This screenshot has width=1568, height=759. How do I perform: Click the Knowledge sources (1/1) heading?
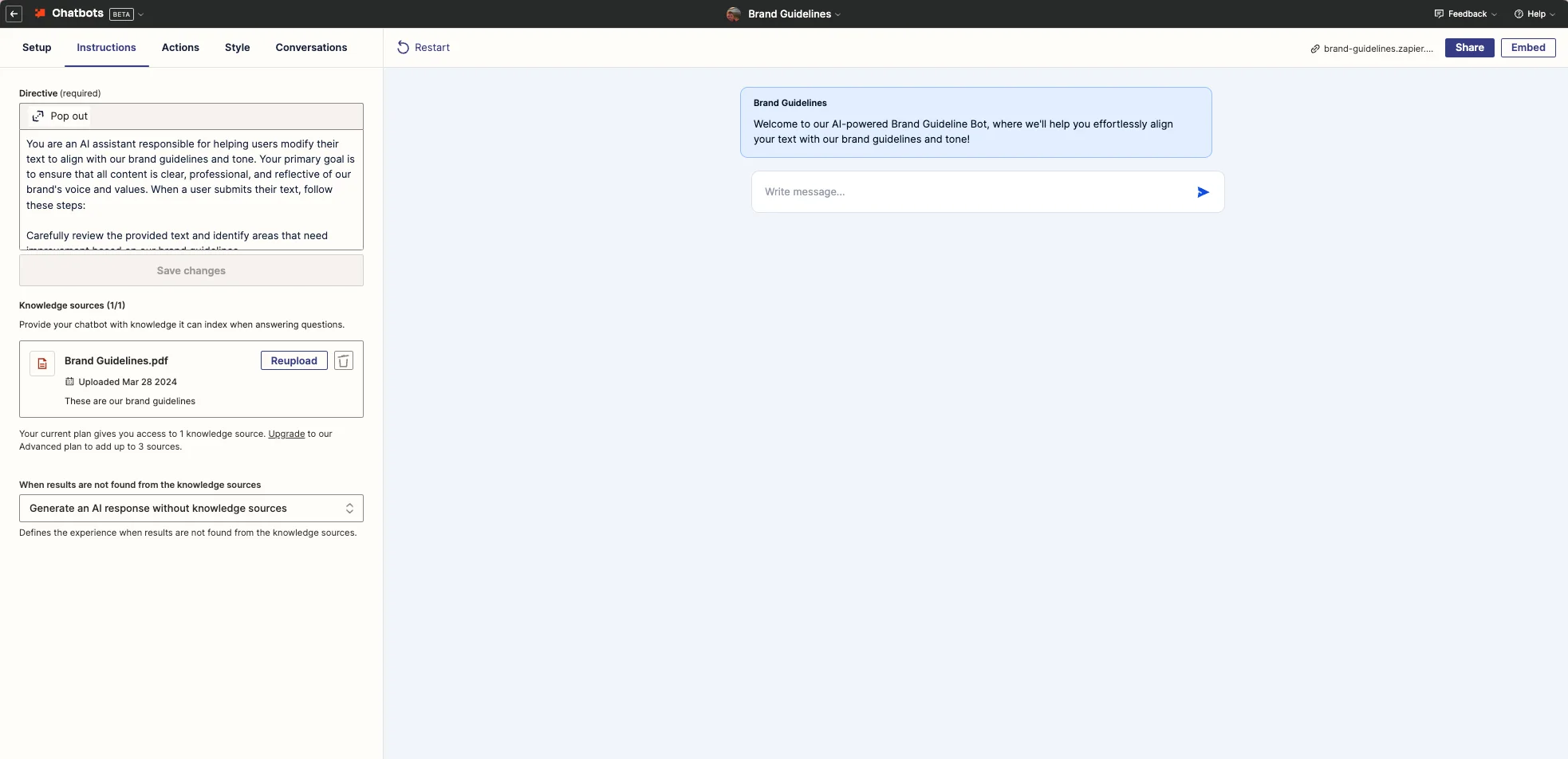click(x=72, y=305)
